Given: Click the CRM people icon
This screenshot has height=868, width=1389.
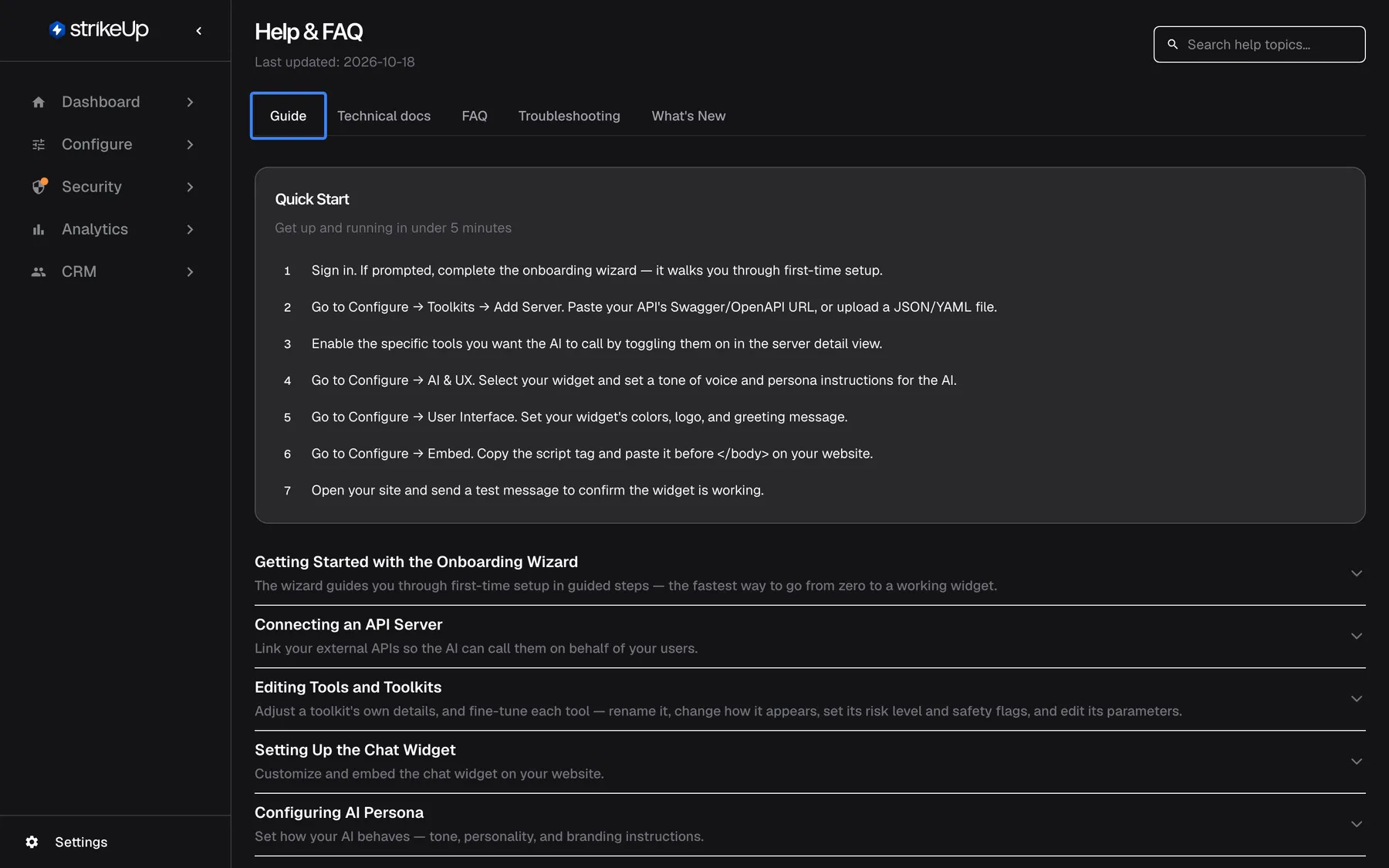Looking at the screenshot, I should tap(39, 272).
